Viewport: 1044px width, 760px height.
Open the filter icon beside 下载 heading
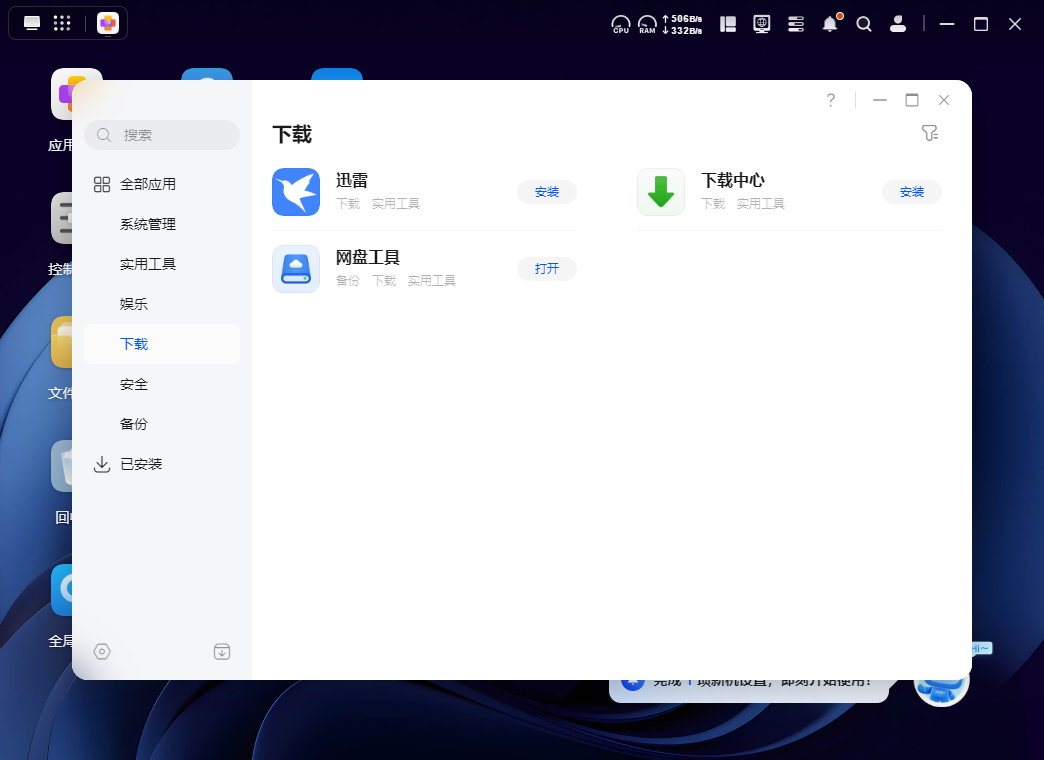[929, 133]
